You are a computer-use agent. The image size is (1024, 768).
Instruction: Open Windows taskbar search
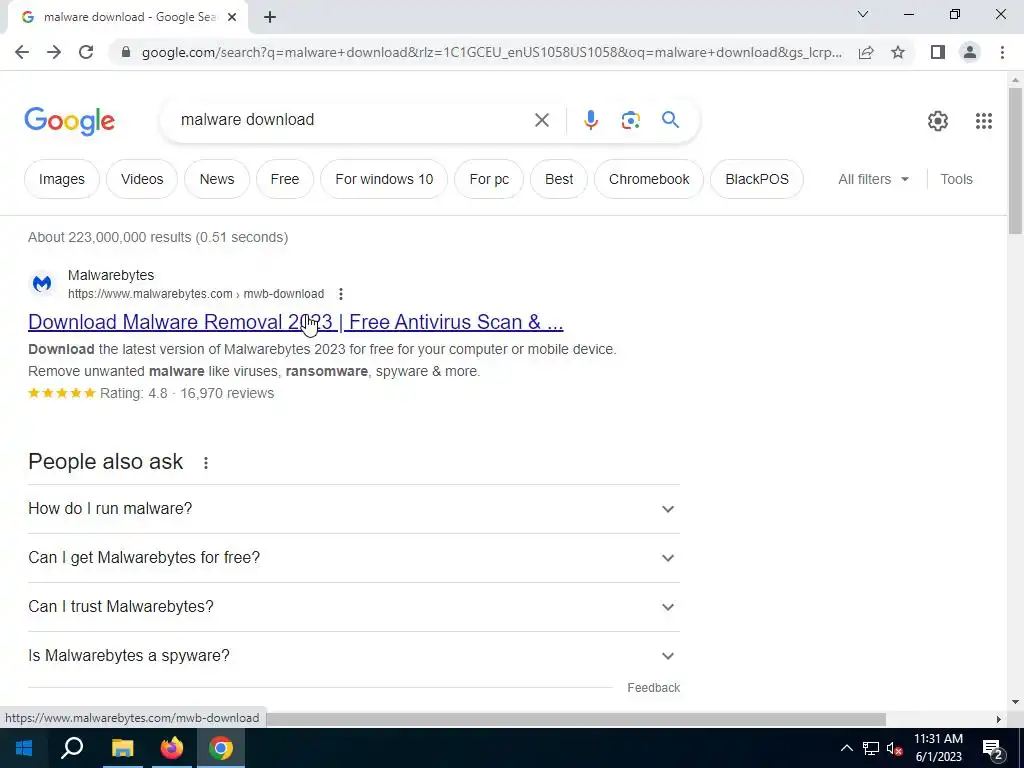(72, 748)
